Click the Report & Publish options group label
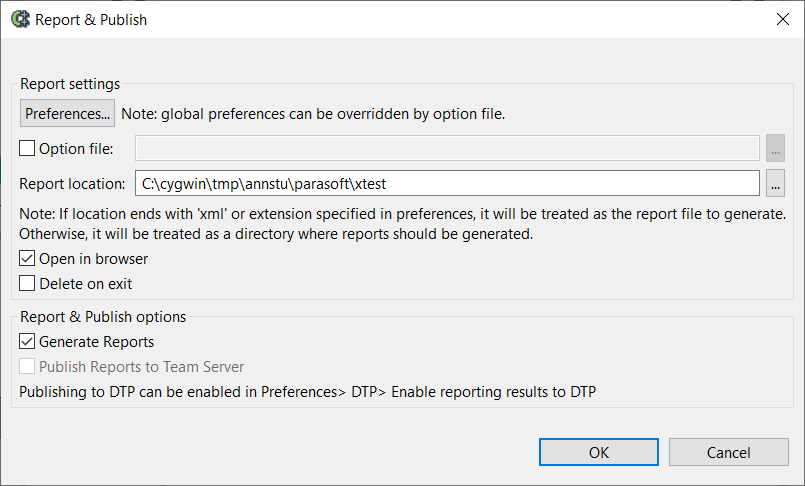 tap(103, 317)
